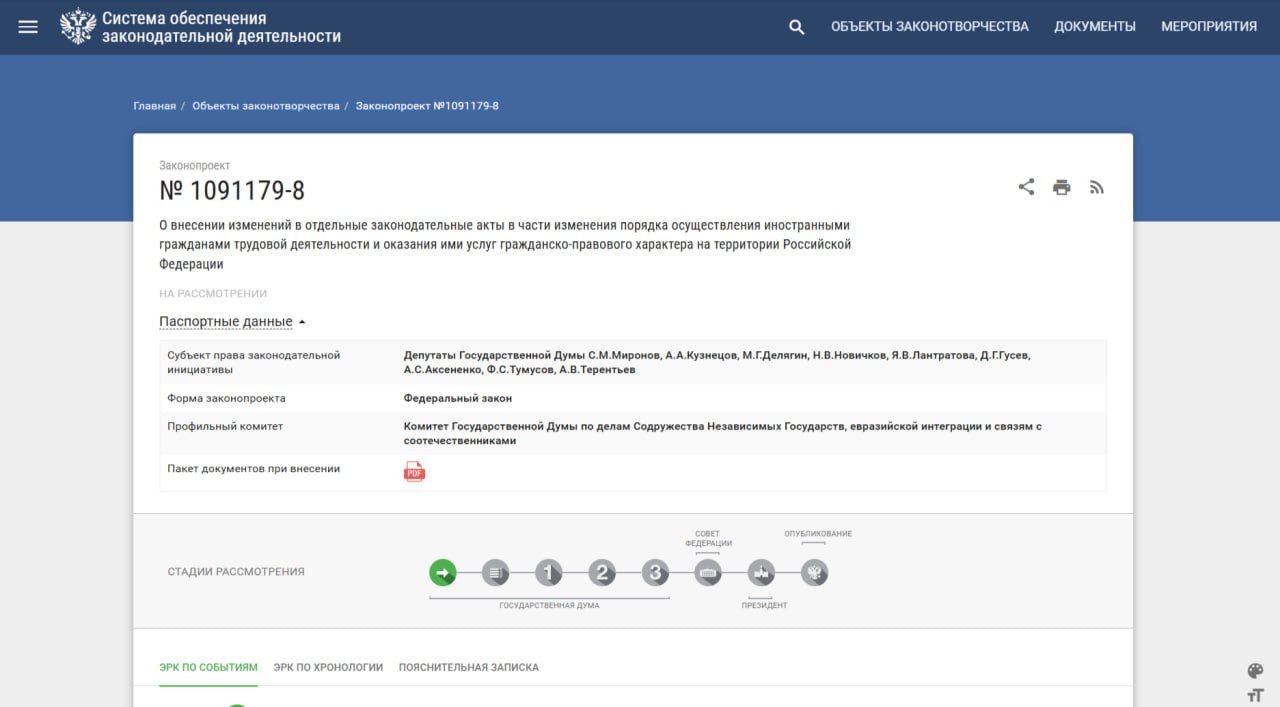Screen dimensions: 1280x707
Task: Switch to the Пояснительная записка tab
Action: pos(468,667)
